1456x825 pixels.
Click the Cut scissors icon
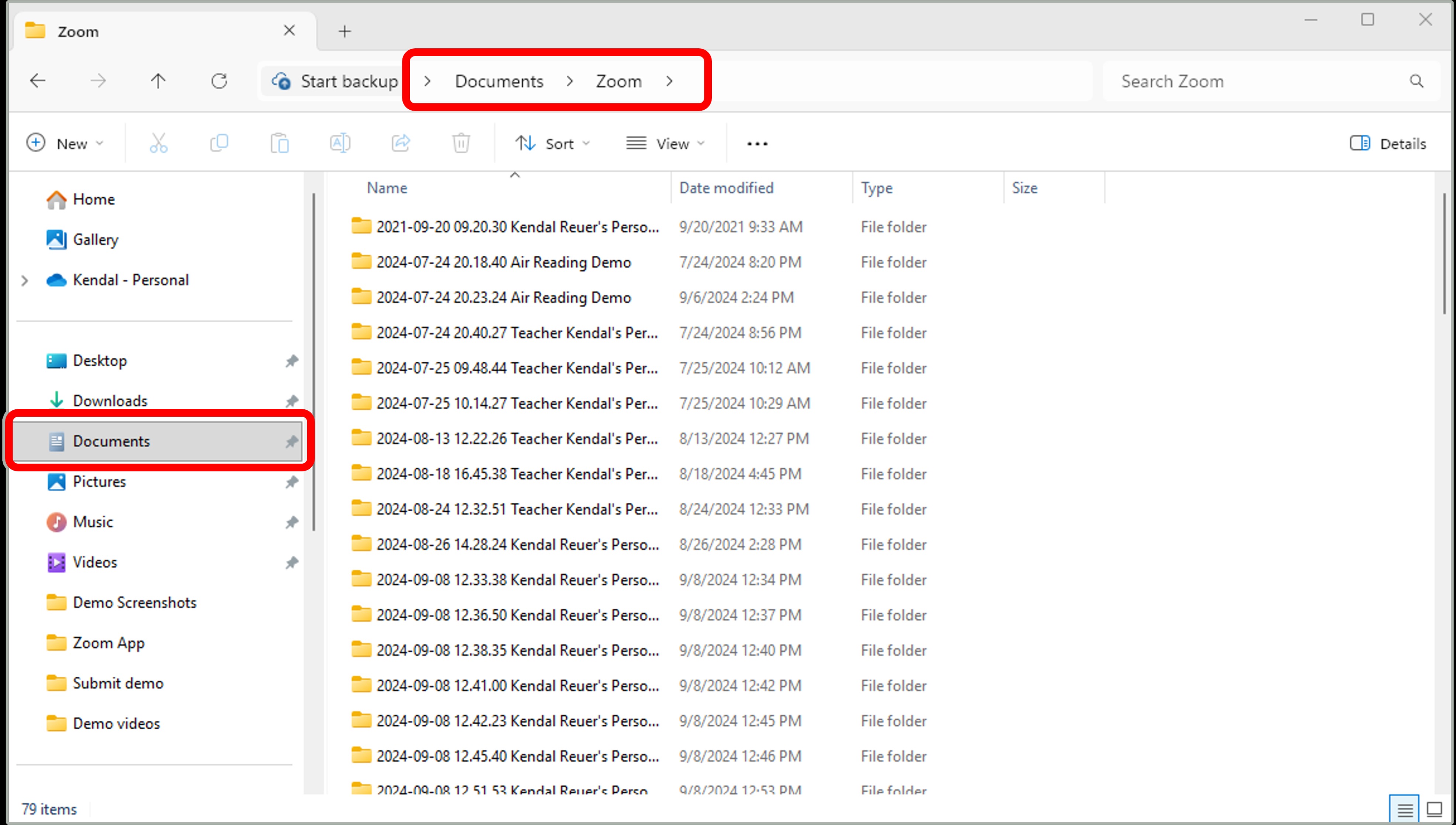tap(159, 143)
